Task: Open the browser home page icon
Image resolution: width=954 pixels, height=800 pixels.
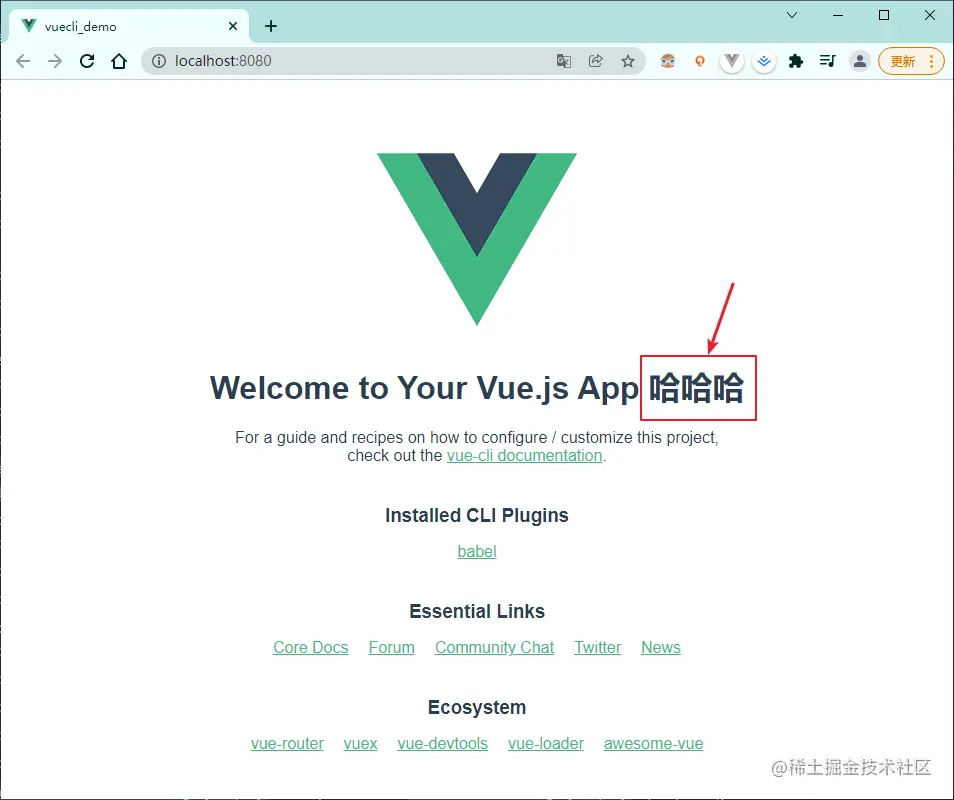Action: (119, 61)
